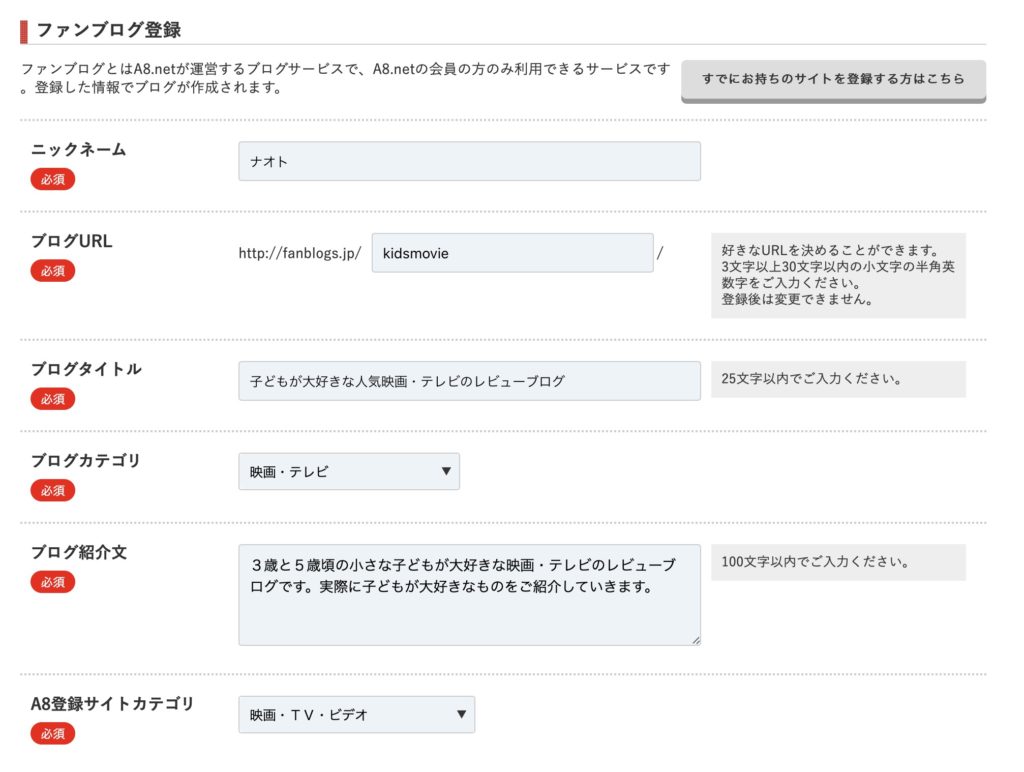Image resolution: width=1024 pixels, height=772 pixels.
Task: Click the A8登録サイトカテゴリ label
Action: tap(112, 703)
